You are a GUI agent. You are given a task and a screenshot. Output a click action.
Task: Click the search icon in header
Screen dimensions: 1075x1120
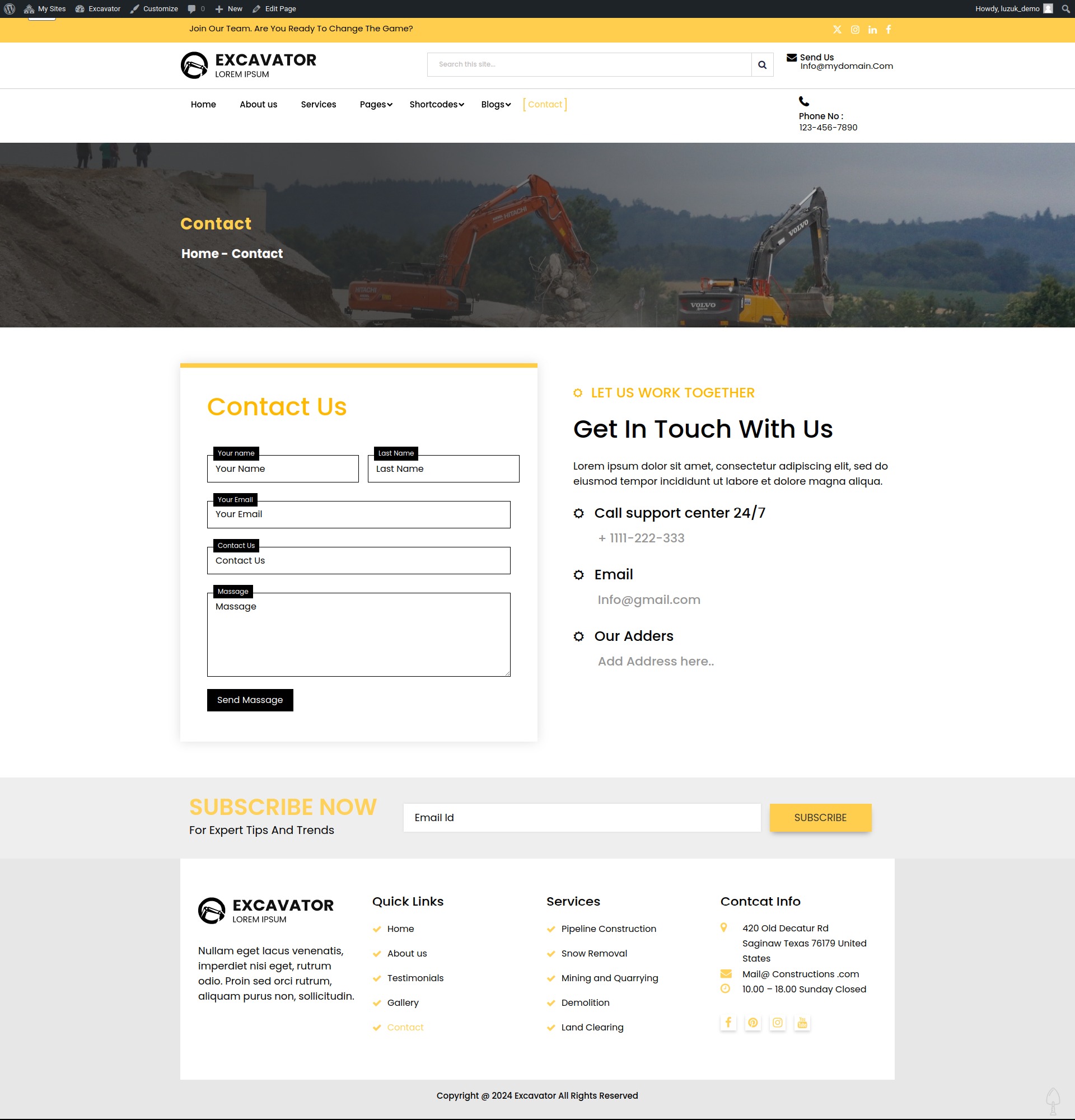(763, 63)
